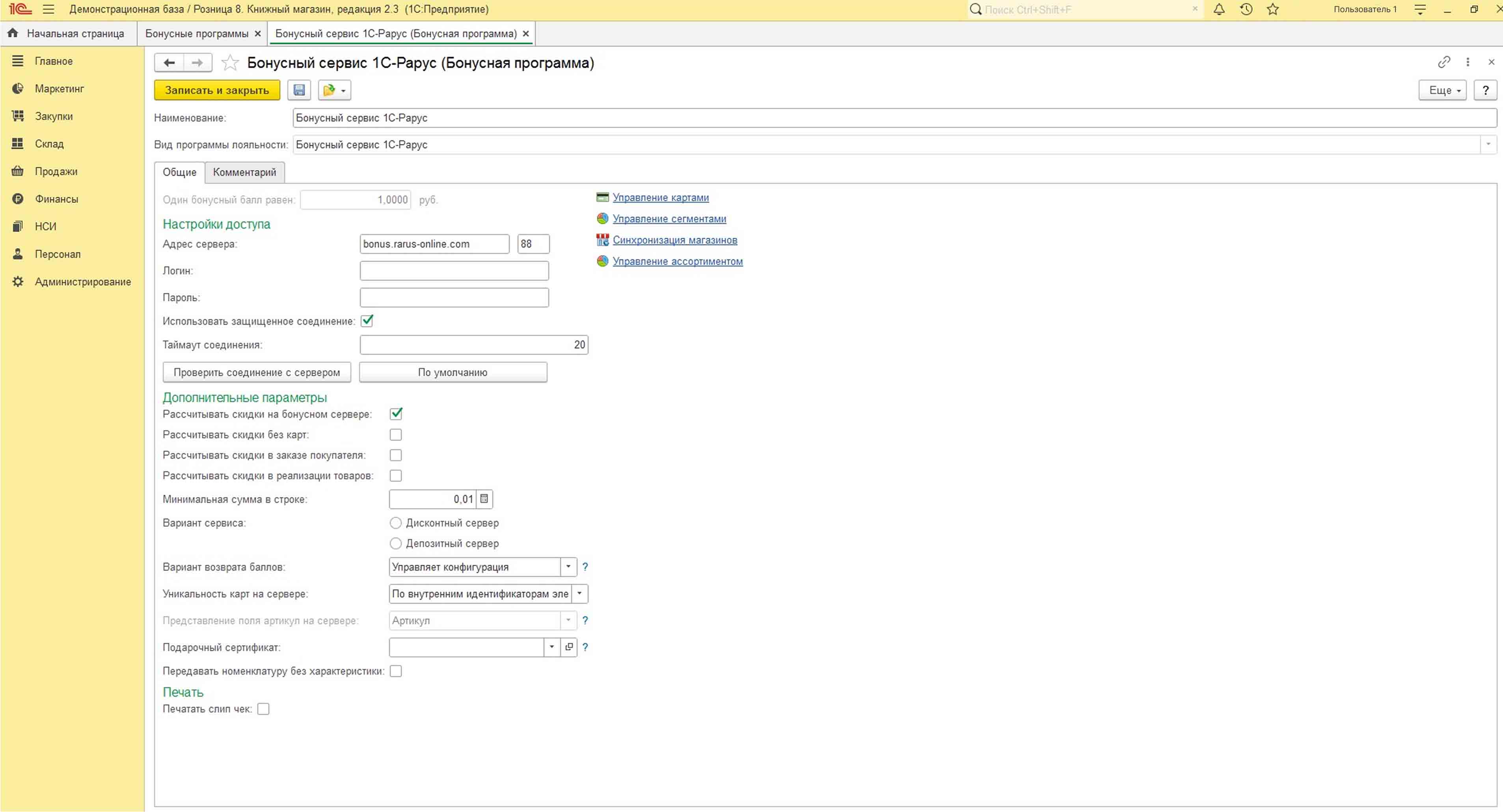
Task: Click По умолчанию button
Action: click(453, 372)
